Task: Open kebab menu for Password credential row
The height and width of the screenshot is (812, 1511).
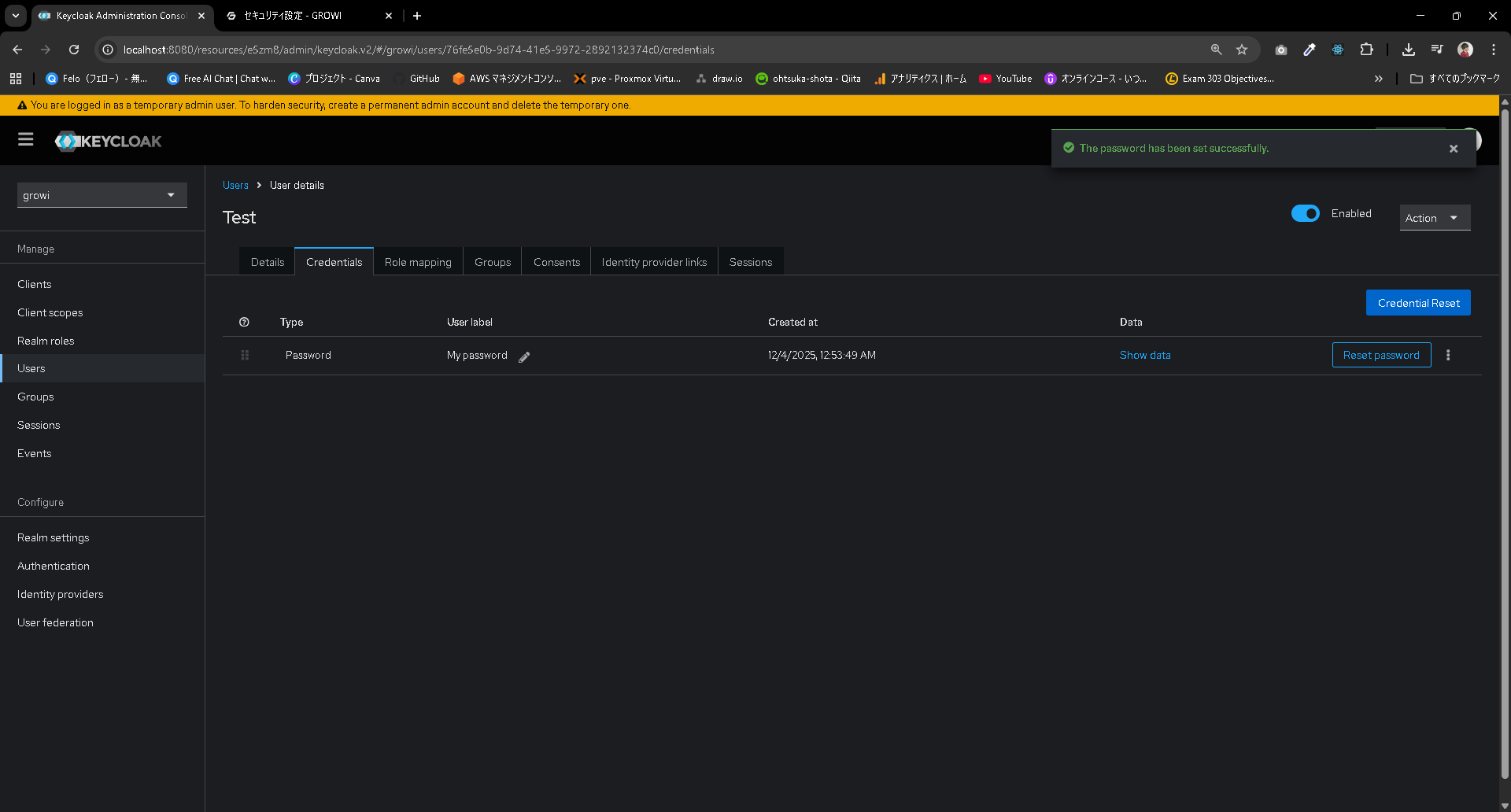Action: tap(1448, 355)
